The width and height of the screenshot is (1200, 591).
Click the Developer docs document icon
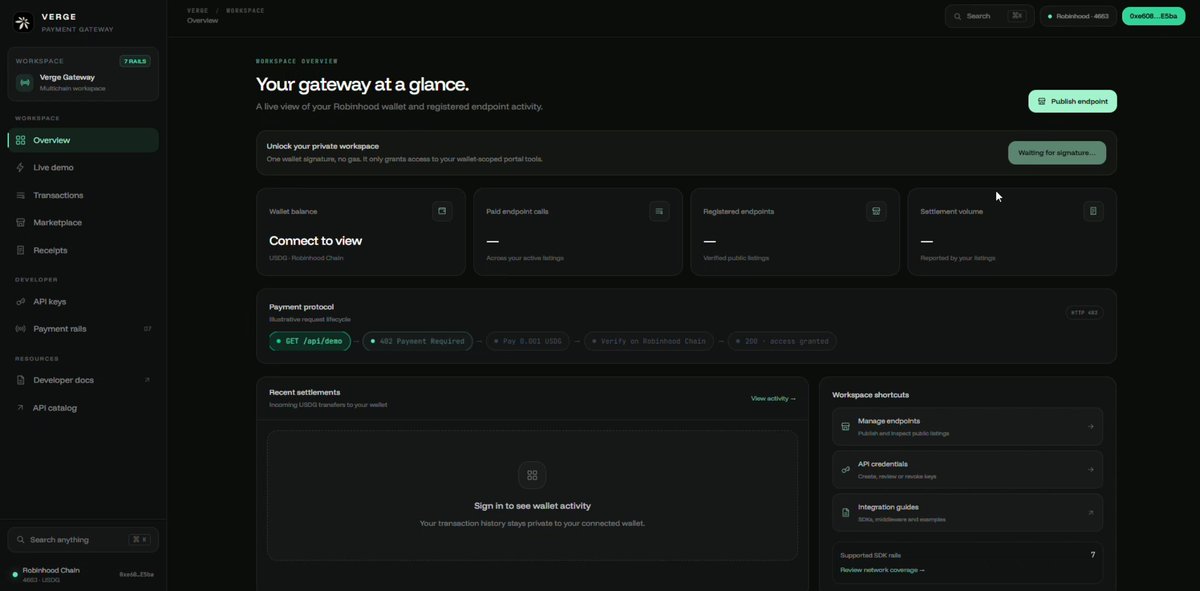pos(21,380)
